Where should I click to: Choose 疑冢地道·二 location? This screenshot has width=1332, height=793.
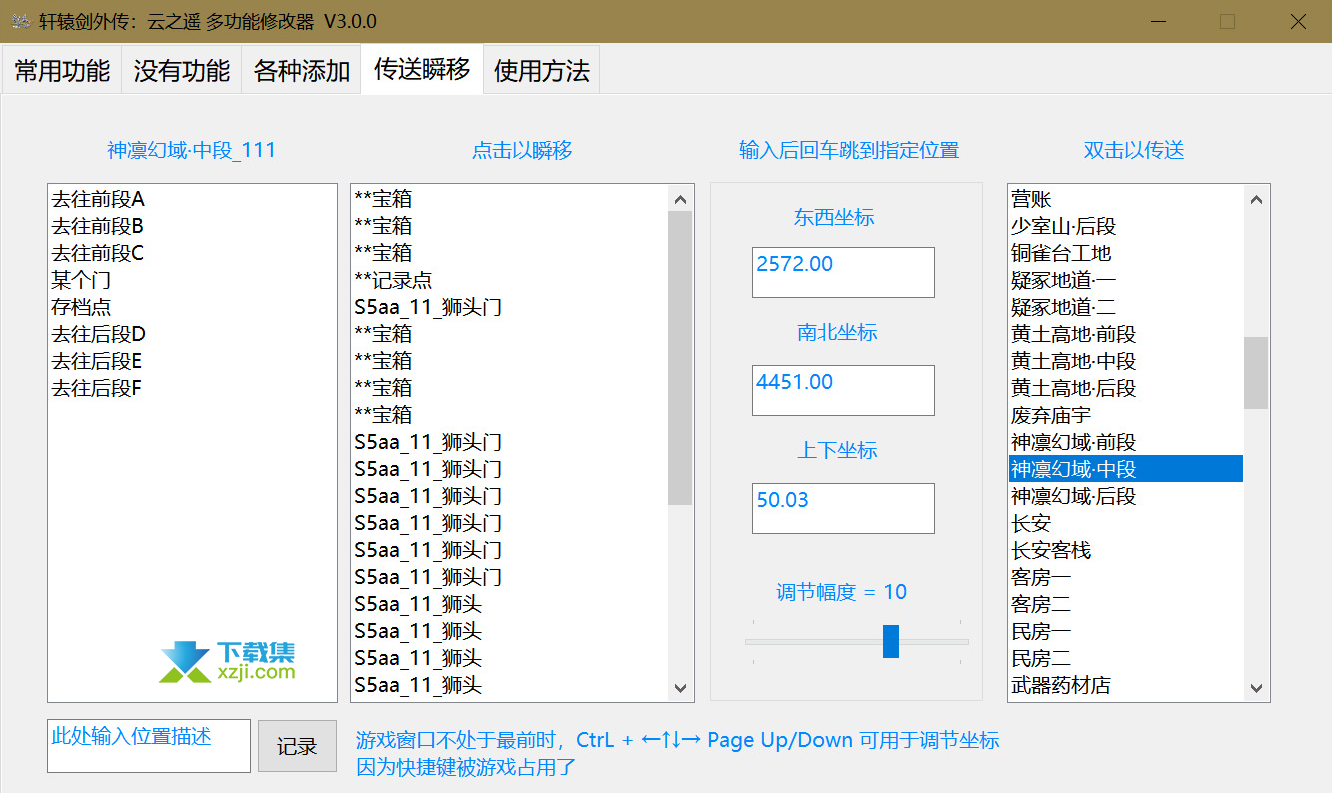(x=1126, y=307)
